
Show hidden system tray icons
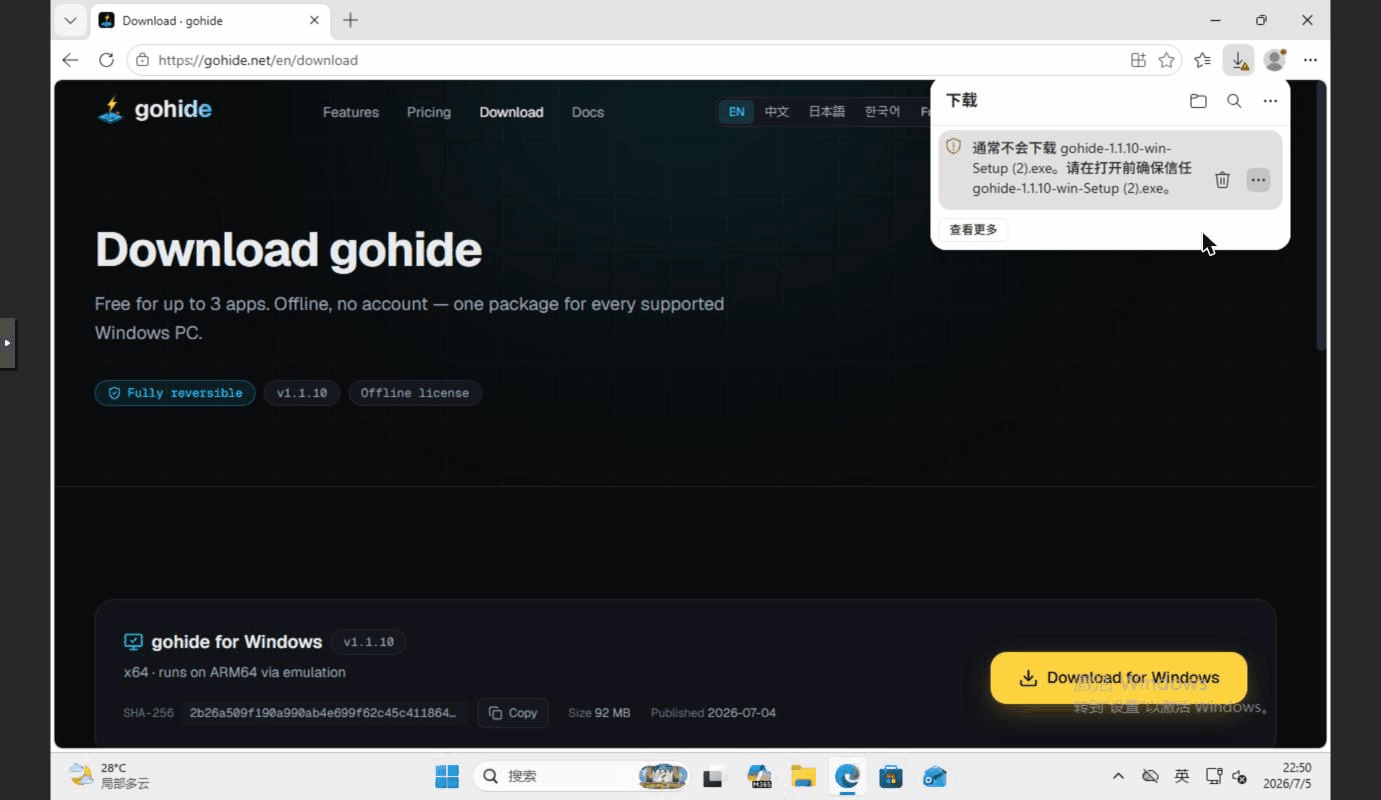click(x=1118, y=776)
